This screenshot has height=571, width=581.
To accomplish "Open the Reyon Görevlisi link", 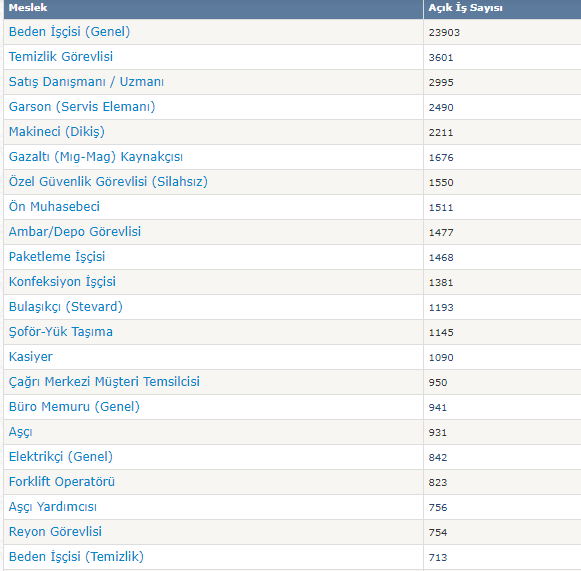I will pos(55,532).
